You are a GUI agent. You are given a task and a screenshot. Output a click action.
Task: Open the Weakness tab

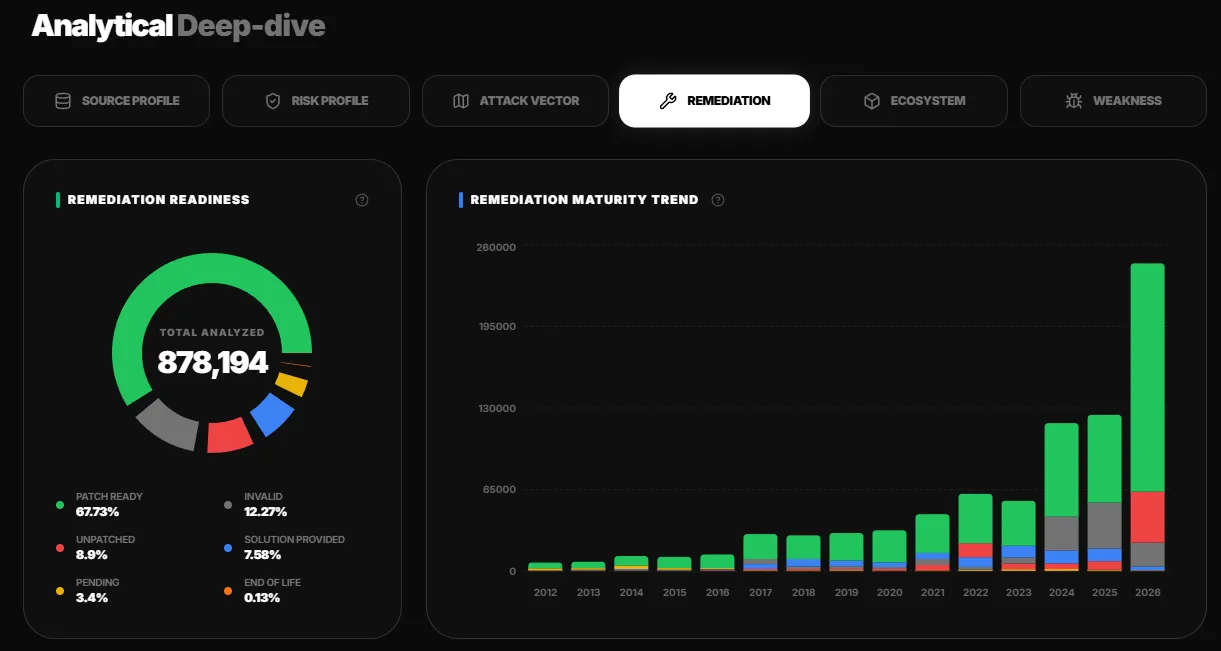1113,101
